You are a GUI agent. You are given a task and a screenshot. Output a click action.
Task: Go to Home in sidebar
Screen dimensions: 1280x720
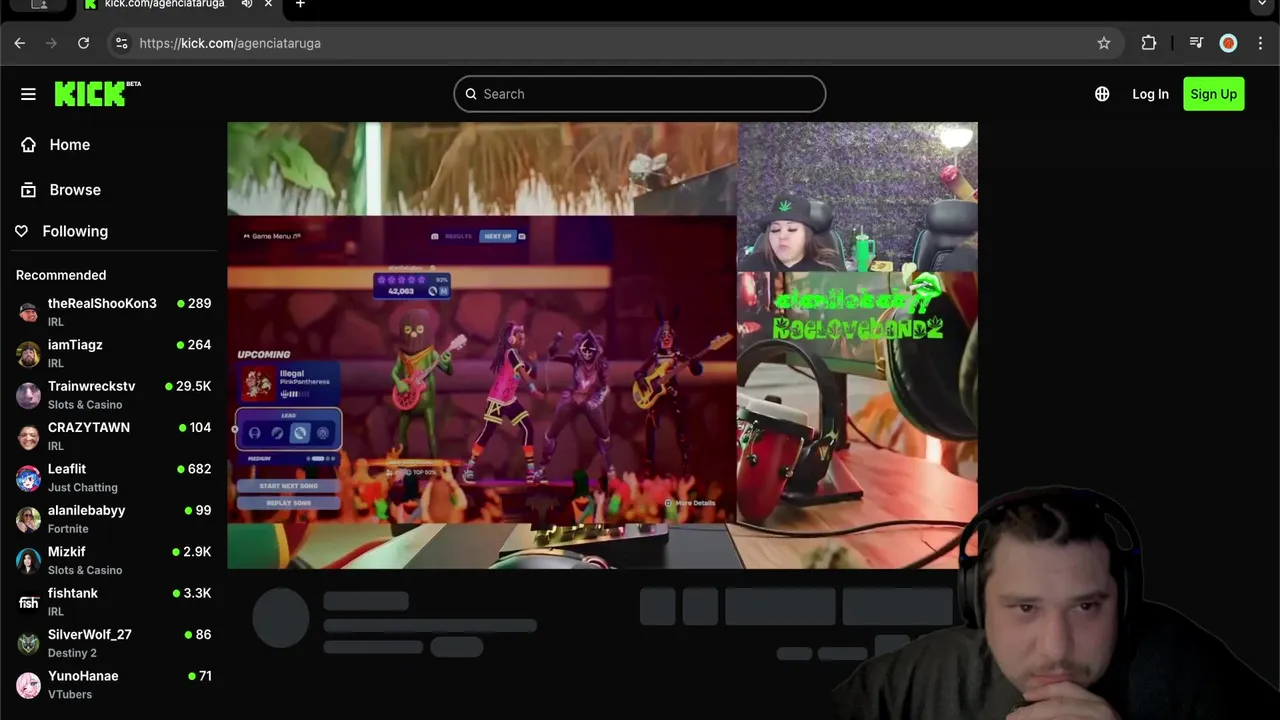(70, 145)
